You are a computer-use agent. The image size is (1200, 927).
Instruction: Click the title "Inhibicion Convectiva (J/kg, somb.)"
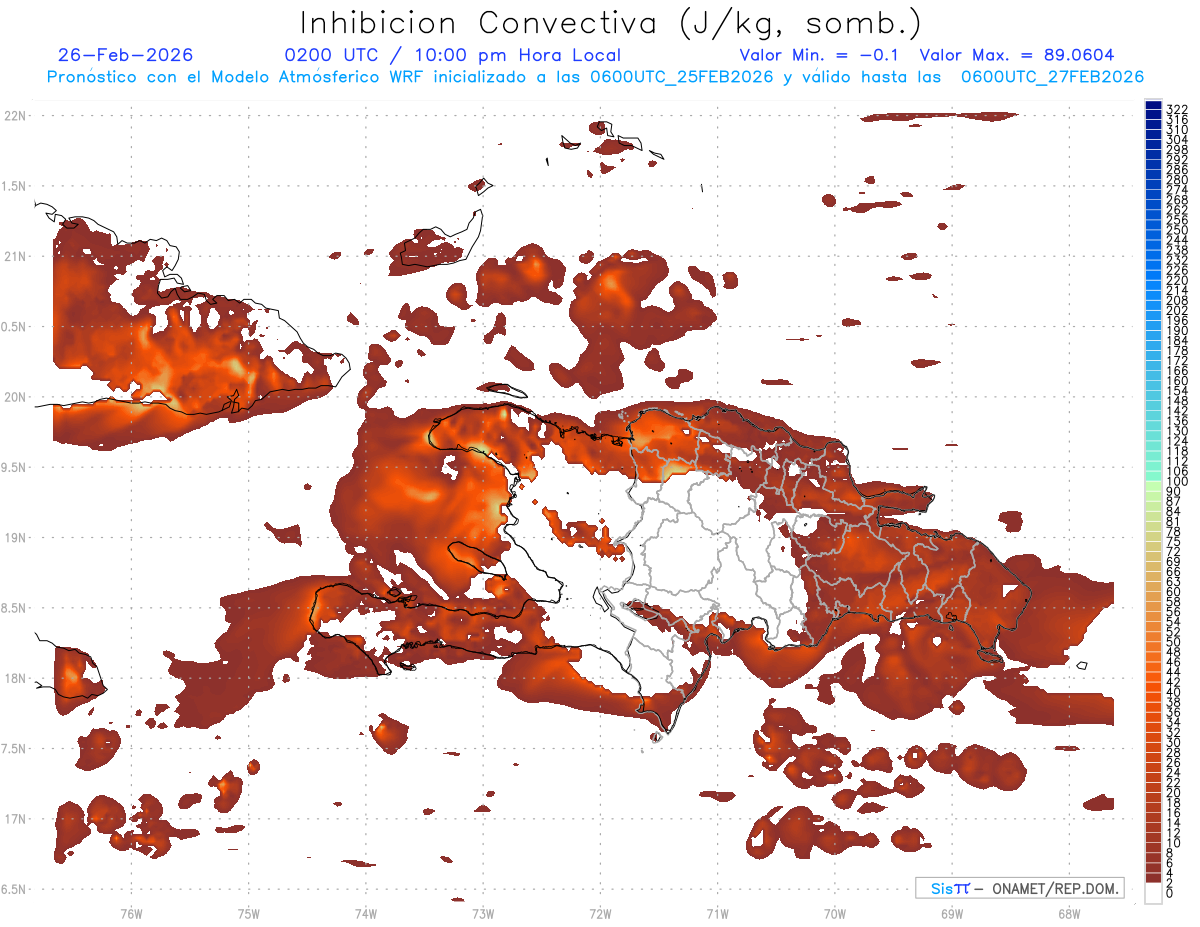611,23
